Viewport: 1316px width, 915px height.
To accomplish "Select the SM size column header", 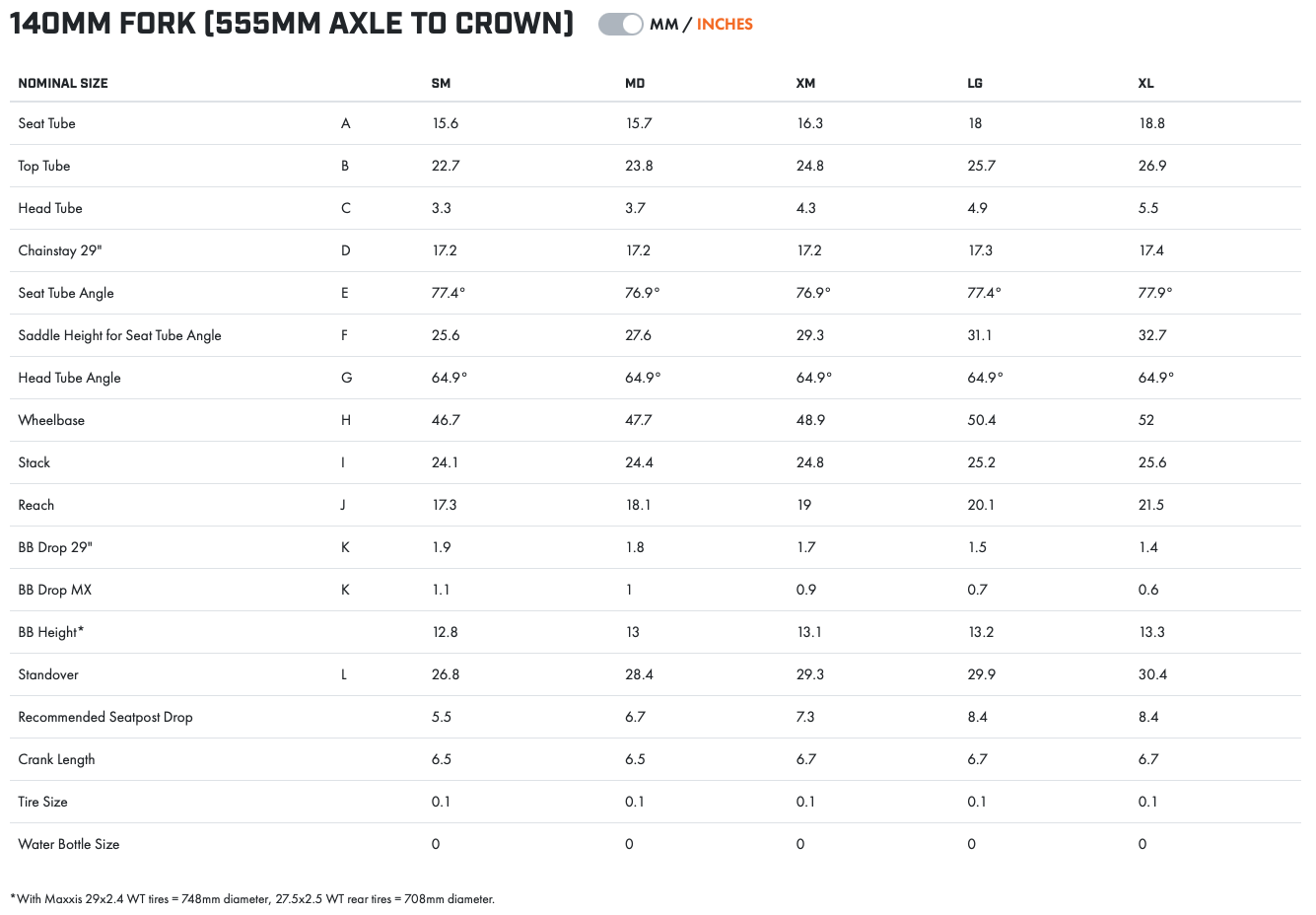I will [x=441, y=83].
